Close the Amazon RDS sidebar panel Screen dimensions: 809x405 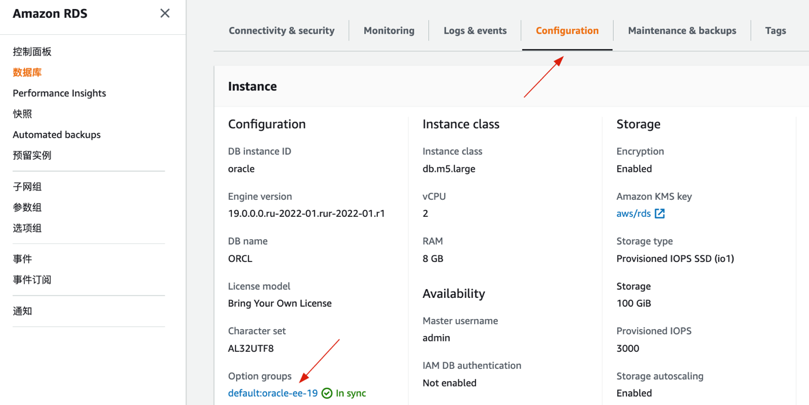pyautogui.click(x=165, y=13)
